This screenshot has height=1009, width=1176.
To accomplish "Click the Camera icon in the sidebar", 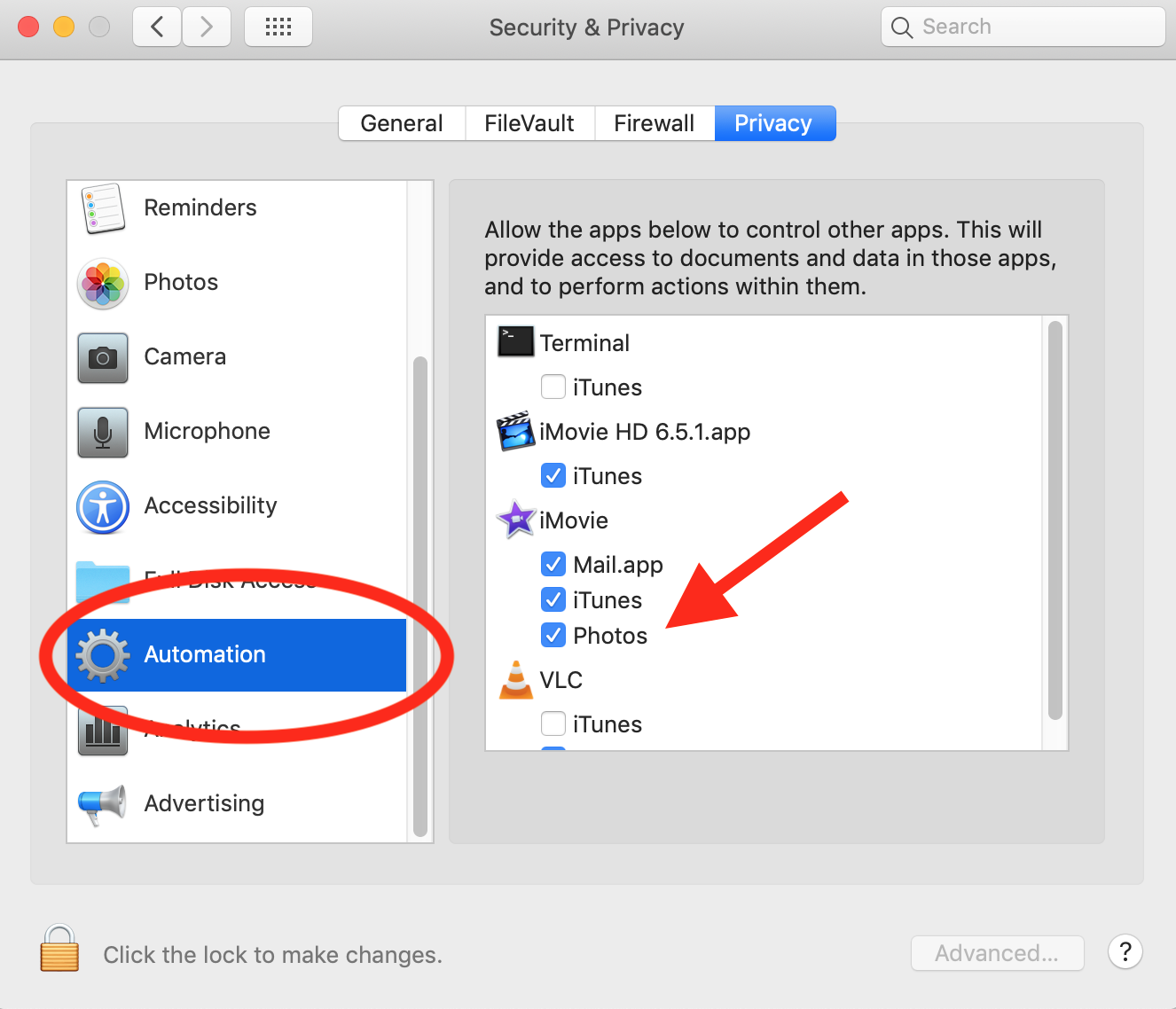I will coord(103,358).
